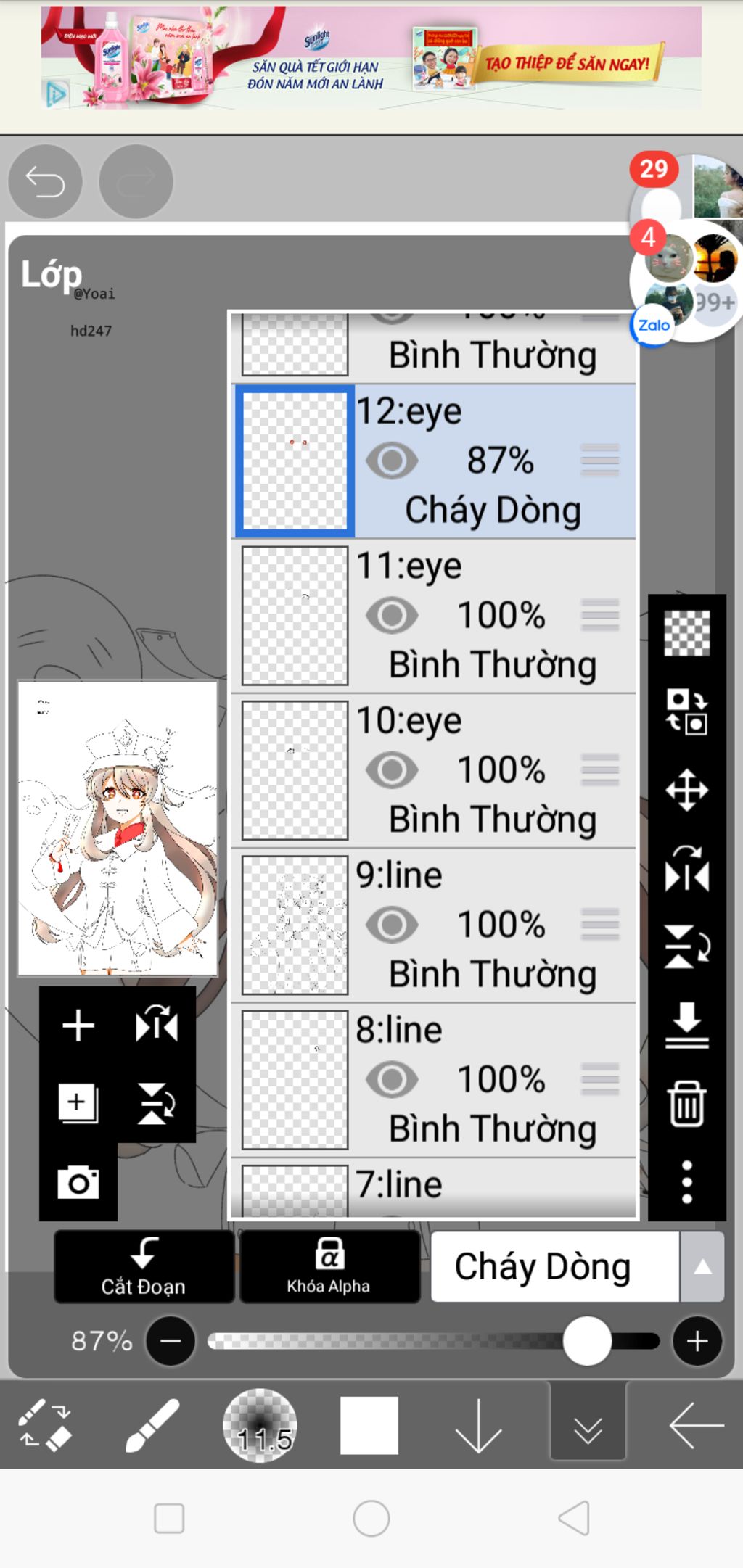Click the opacity slider handle
This screenshot has height=1568, width=743.
(587, 1341)
